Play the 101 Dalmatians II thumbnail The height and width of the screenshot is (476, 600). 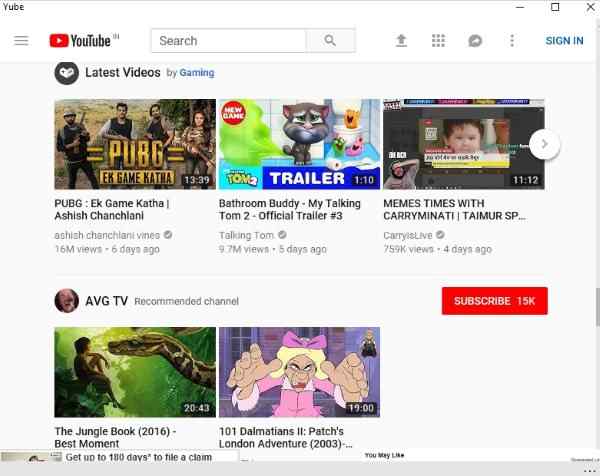pyautogui.click(x=300, y=372)
